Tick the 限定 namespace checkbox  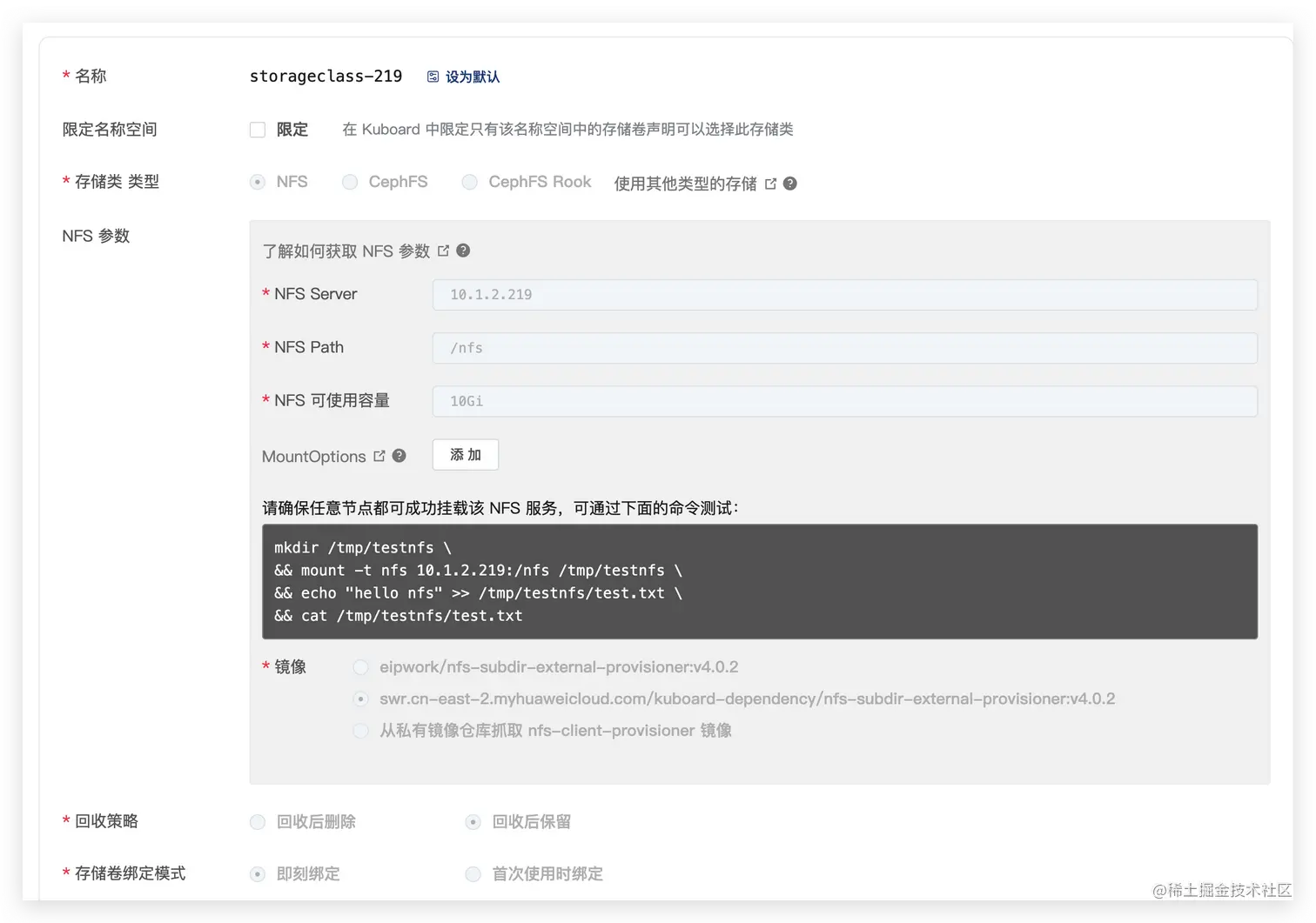258,130
